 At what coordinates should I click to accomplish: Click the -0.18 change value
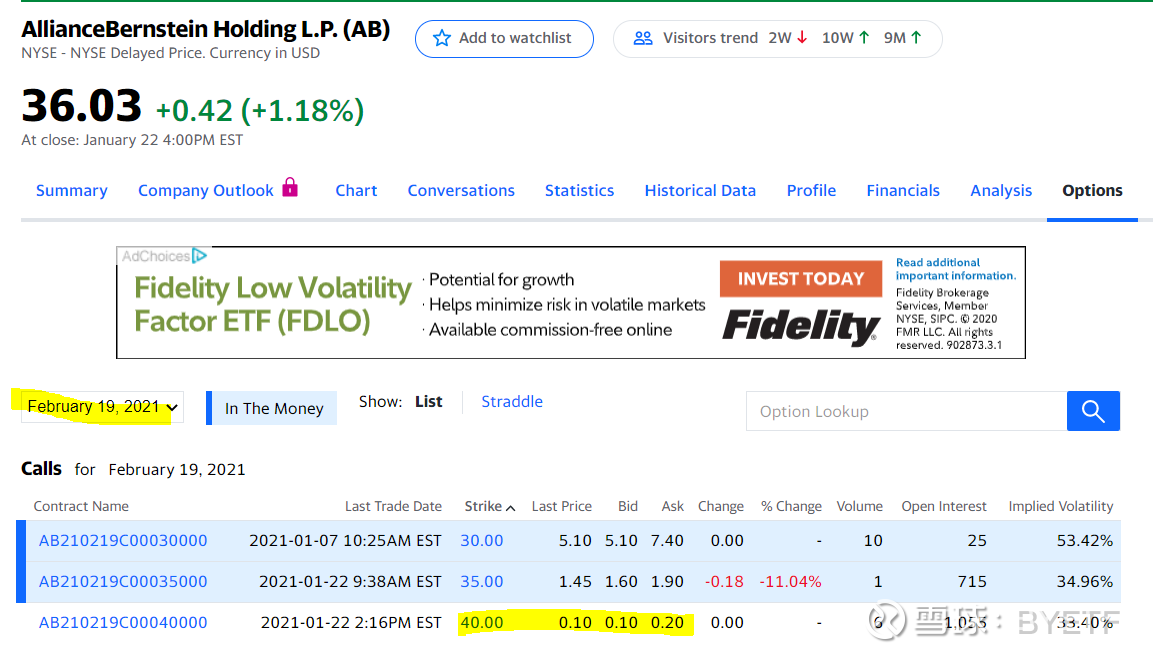pyautogui.click(x=724, y=582)
